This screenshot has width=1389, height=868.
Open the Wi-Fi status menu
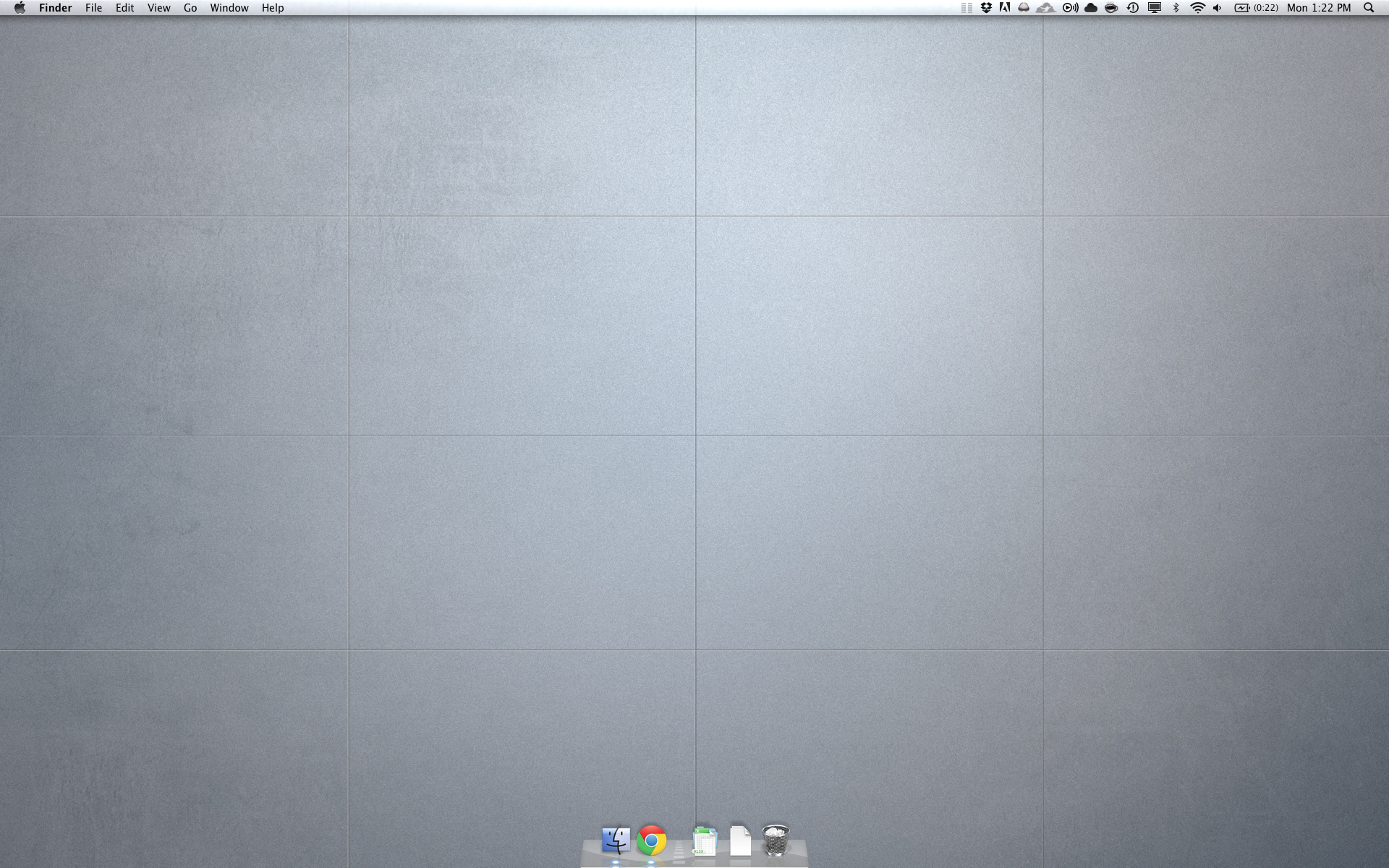[x=1197, y=8]
